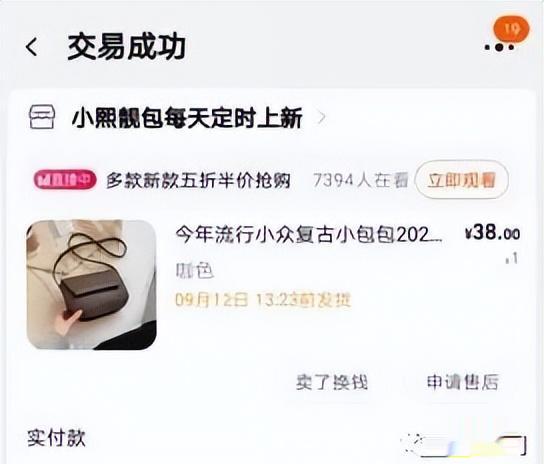Tap the 交易成功 page title

[126, 47]
